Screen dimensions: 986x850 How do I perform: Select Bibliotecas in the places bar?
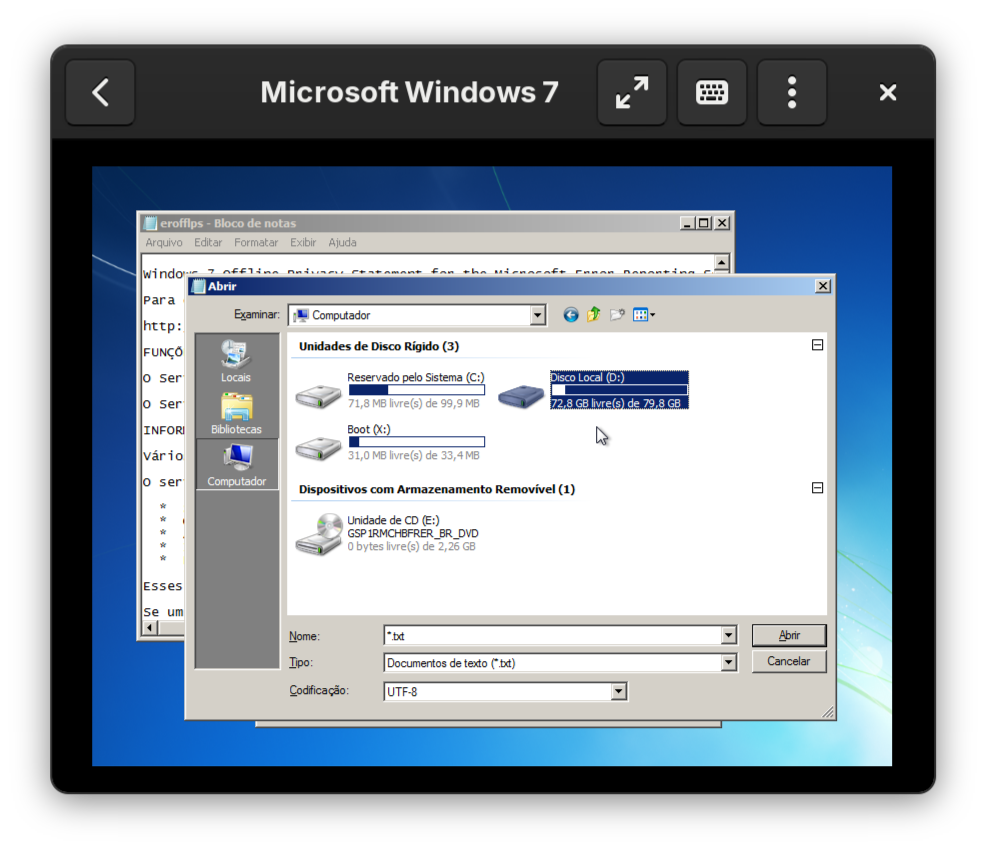click(x=236, y=413)
